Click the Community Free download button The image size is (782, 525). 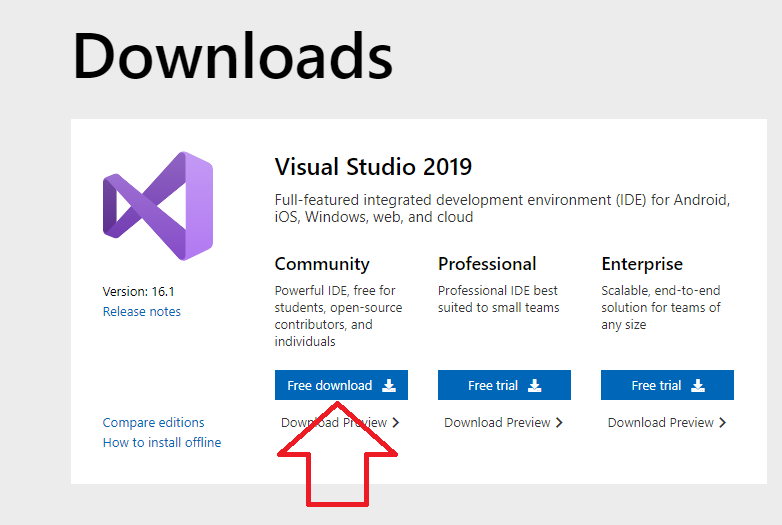click(341, 385)
